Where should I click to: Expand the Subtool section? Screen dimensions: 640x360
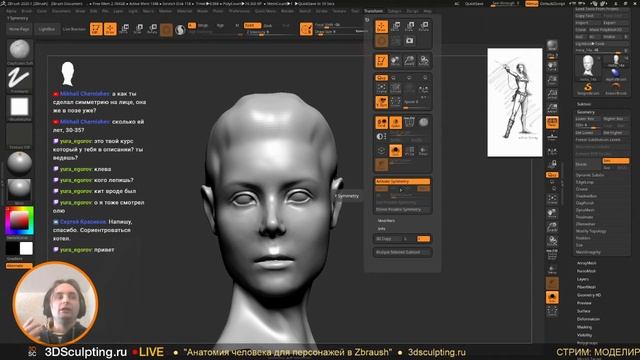coord(584,104)
